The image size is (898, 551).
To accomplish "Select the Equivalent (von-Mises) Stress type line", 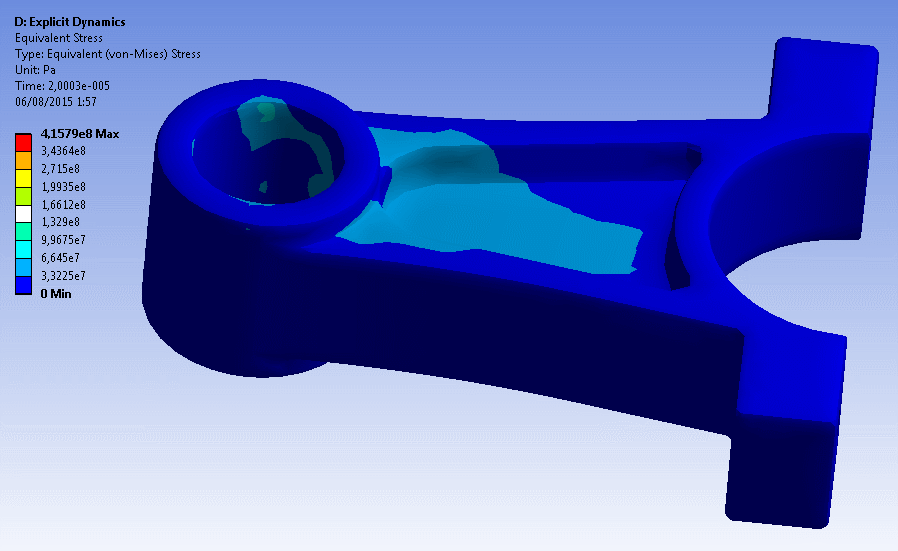I will (x=107, y=54).
